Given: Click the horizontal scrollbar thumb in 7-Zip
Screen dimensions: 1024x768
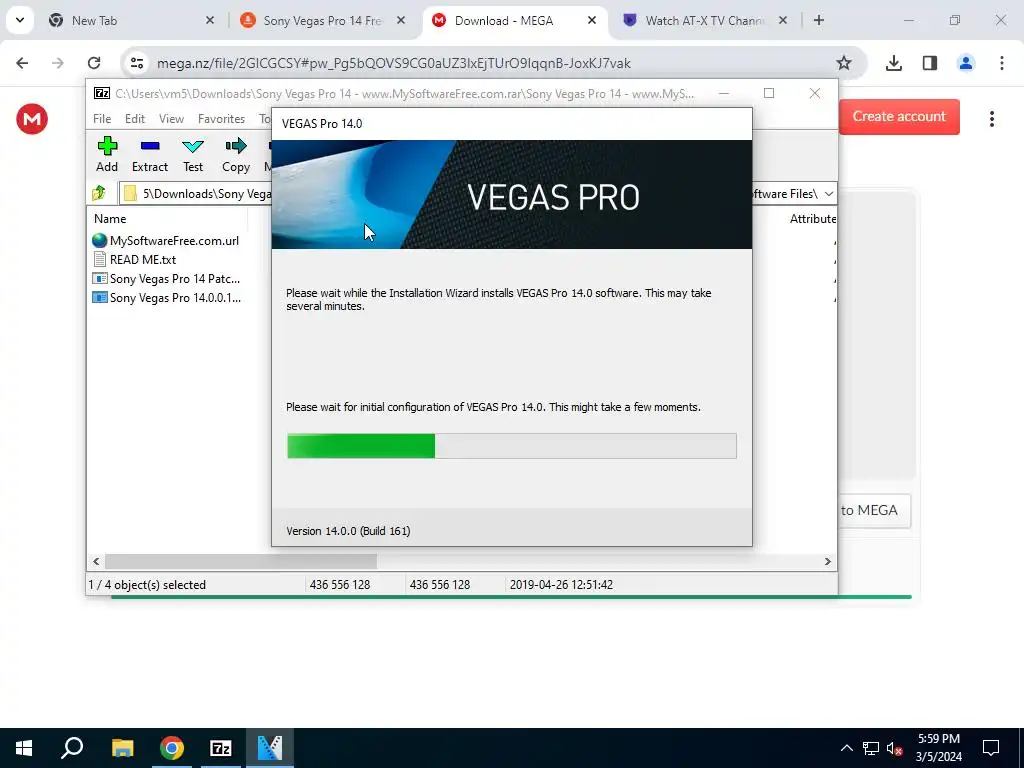Looking at the screenshot, I should tap(240, 561).
